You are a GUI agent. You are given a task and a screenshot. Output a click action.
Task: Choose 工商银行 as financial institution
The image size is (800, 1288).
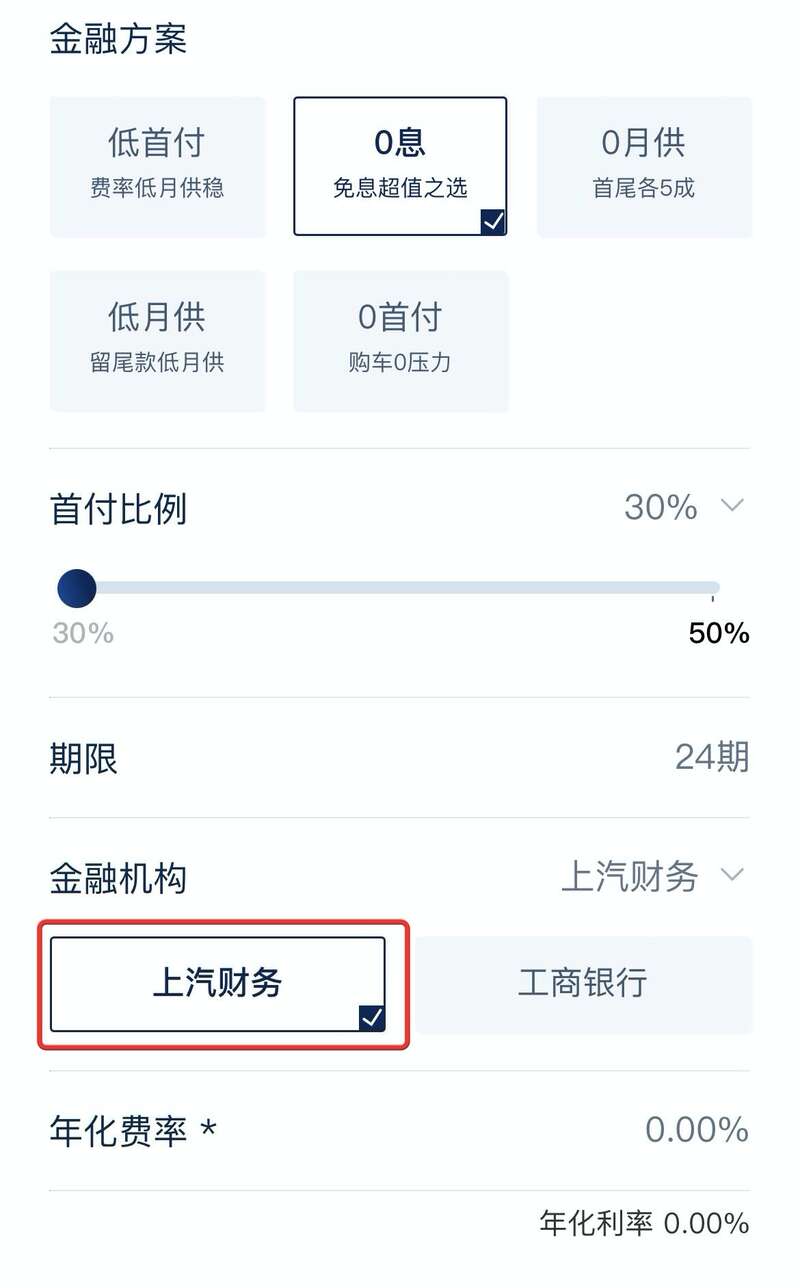tap(583, 984)
